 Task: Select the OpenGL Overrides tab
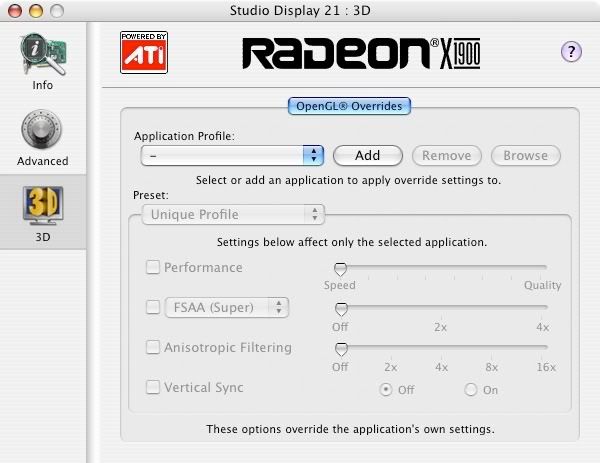point(349,106)
